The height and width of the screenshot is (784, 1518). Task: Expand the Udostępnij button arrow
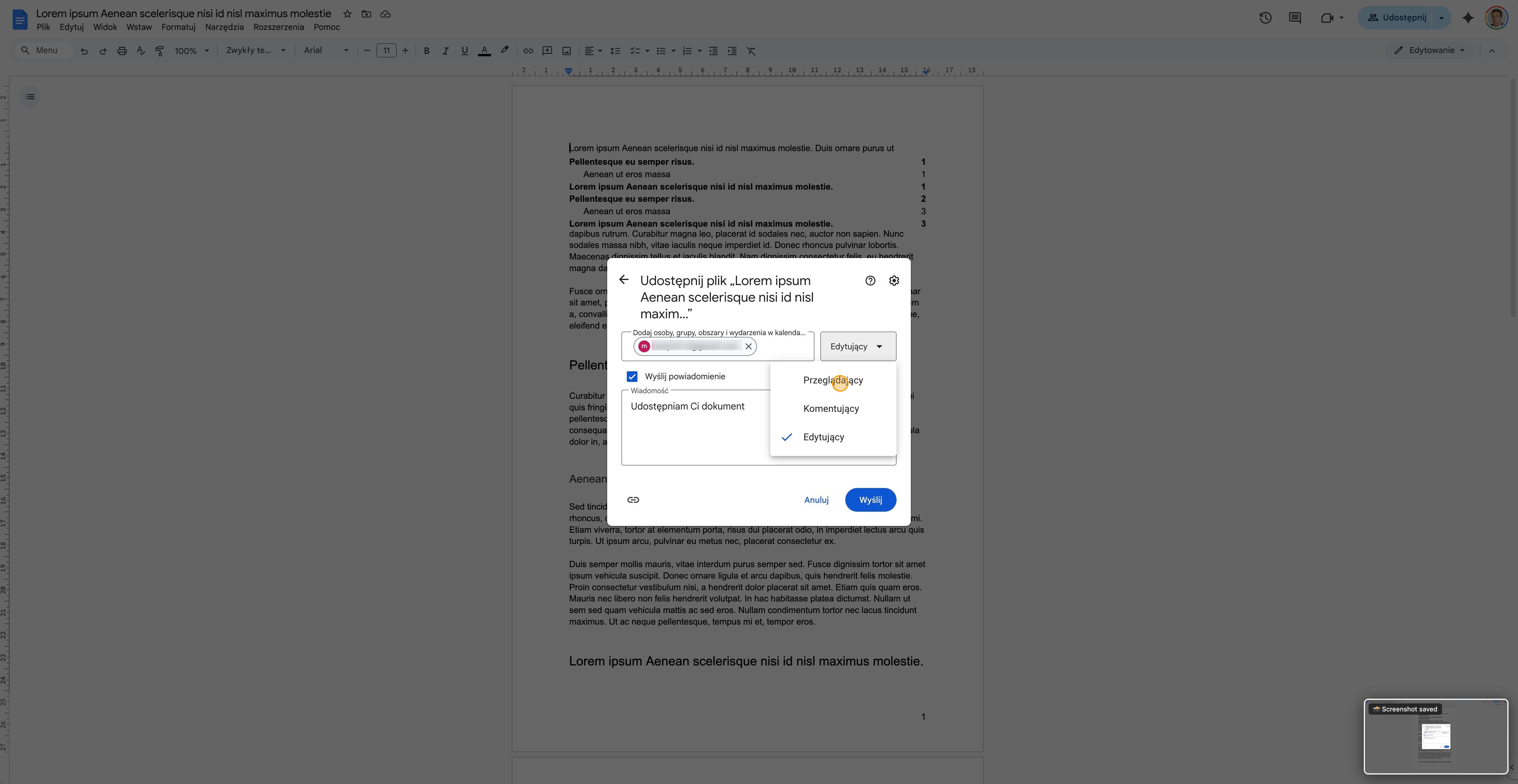(1442, 18)
